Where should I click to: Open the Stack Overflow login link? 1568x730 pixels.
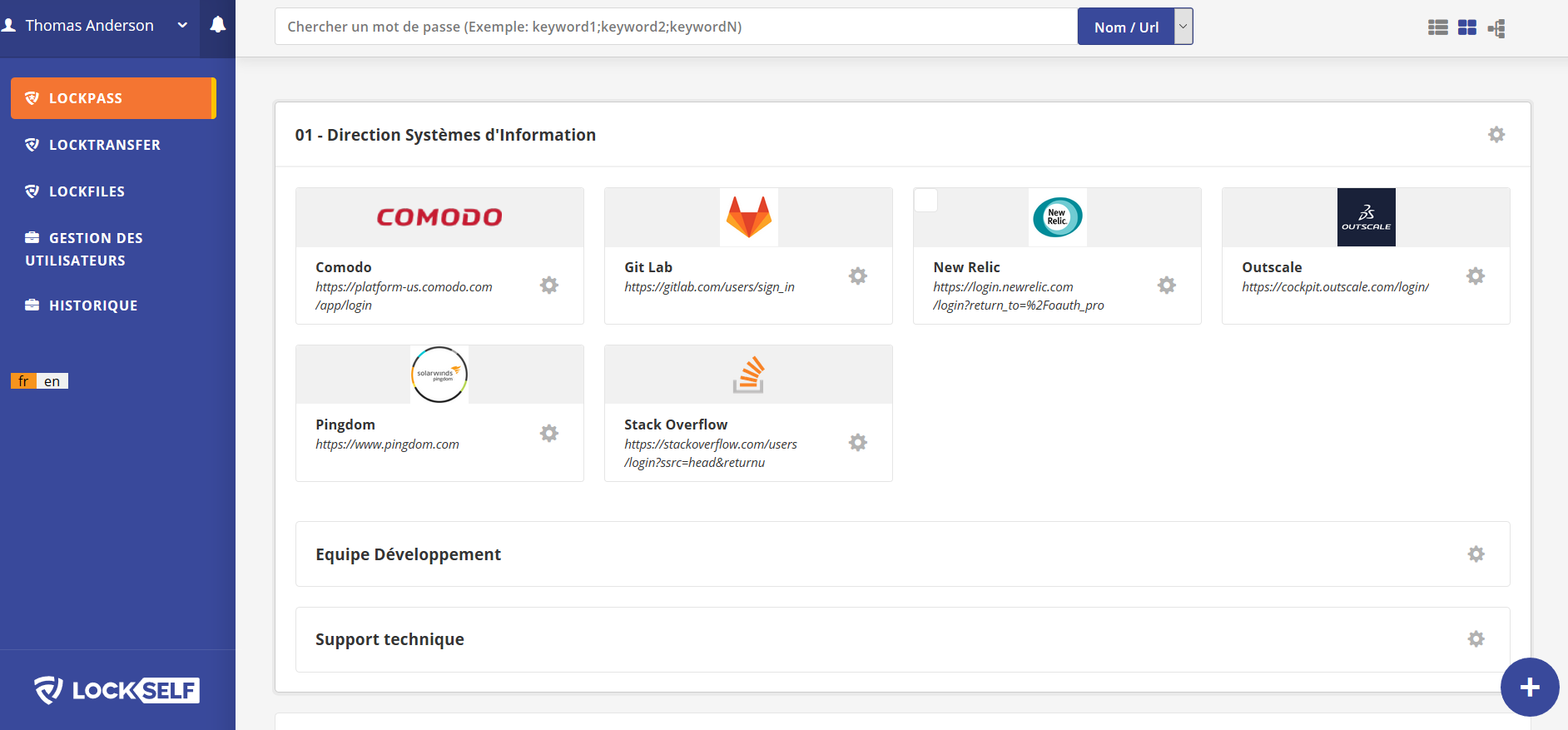pos(710,454)
